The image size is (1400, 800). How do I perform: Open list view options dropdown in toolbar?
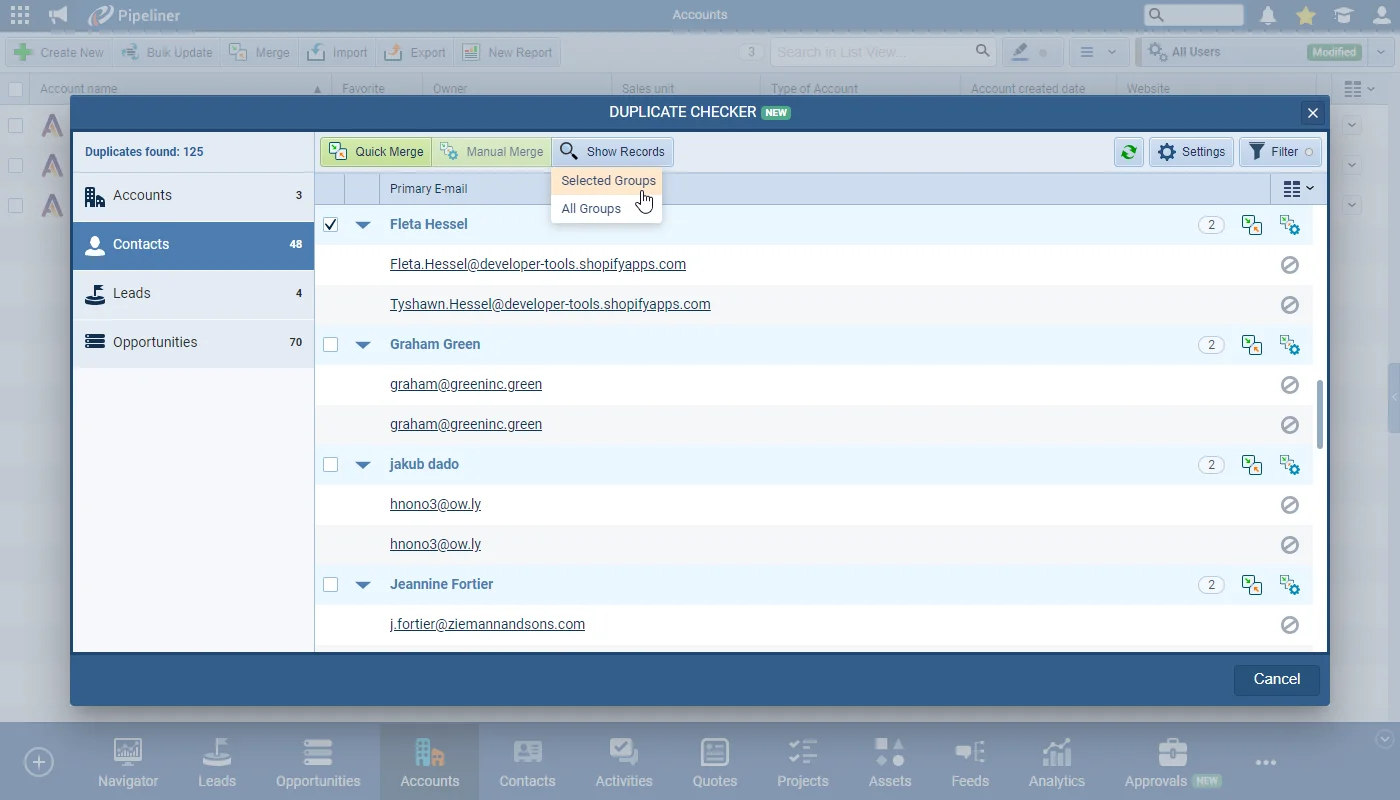point(1099,52)
